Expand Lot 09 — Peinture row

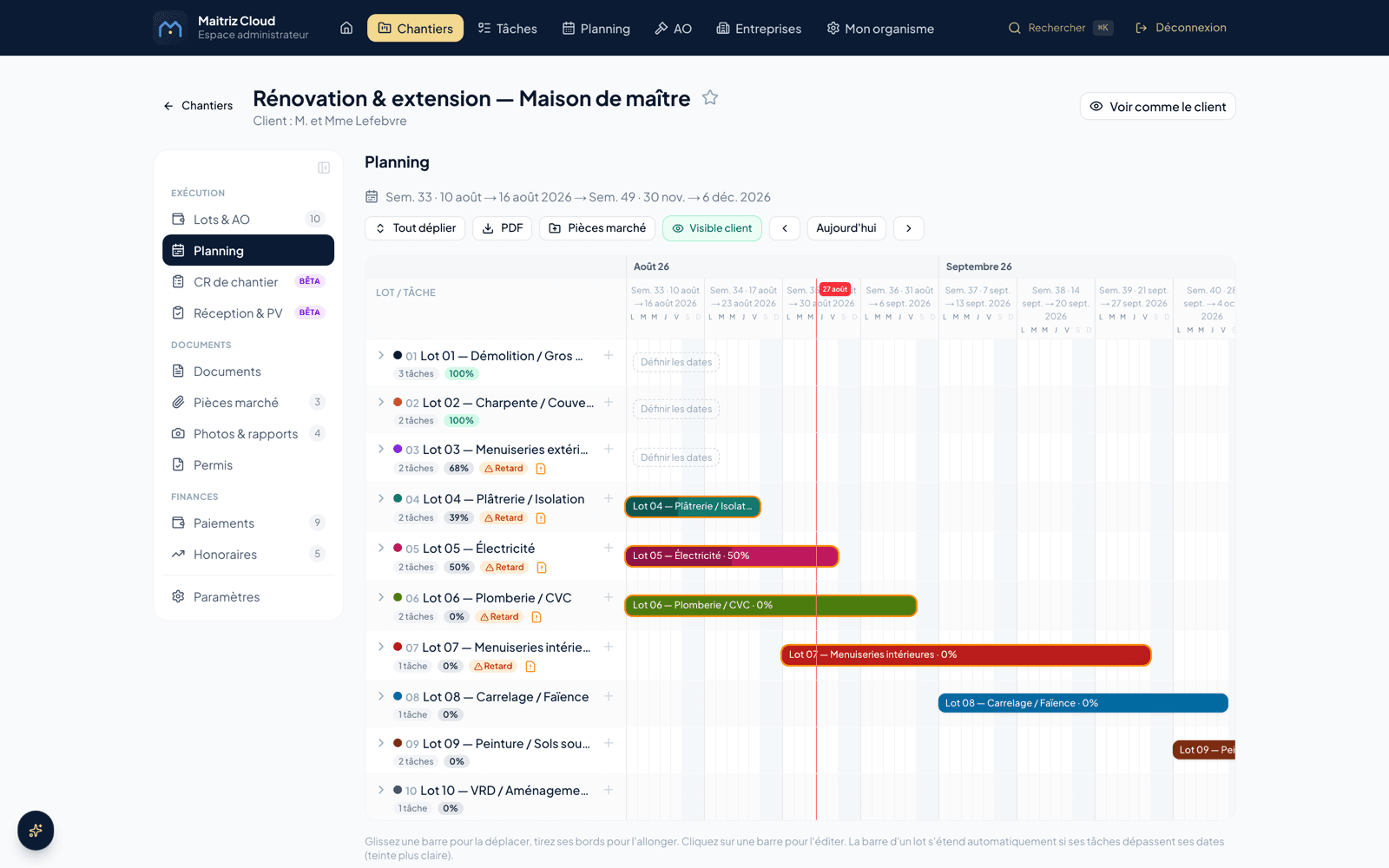[x=380, y=743]
